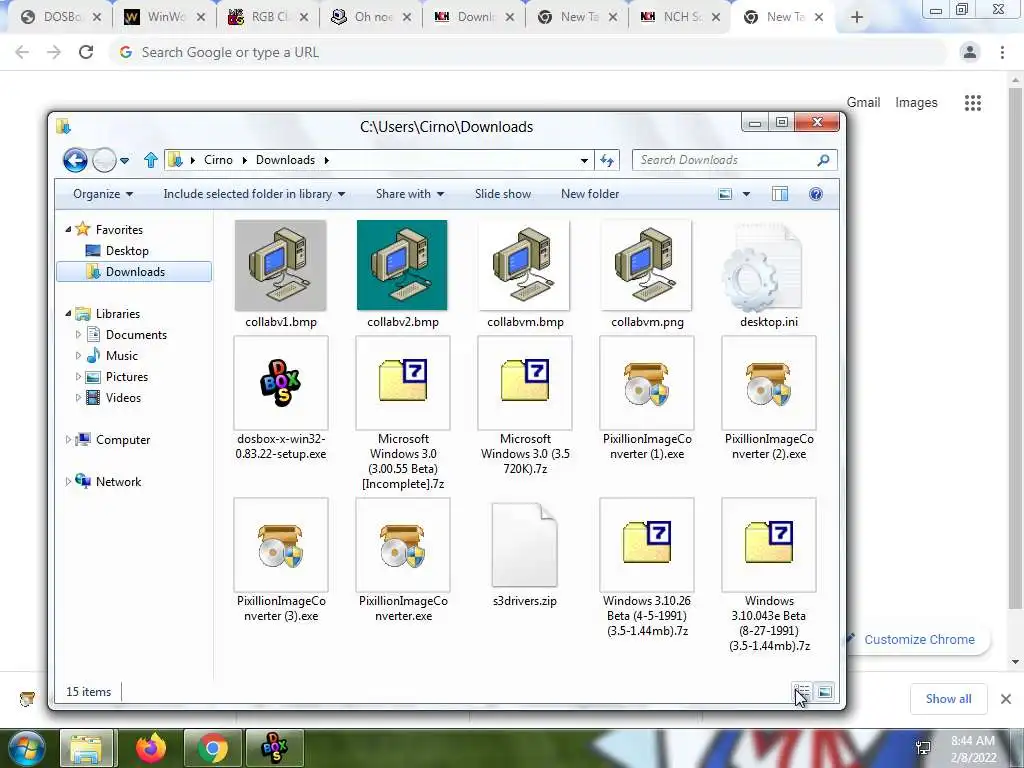1024x768 pixels.
Task: Open Chrome three-dot menu
Action: click(1002, 52)
